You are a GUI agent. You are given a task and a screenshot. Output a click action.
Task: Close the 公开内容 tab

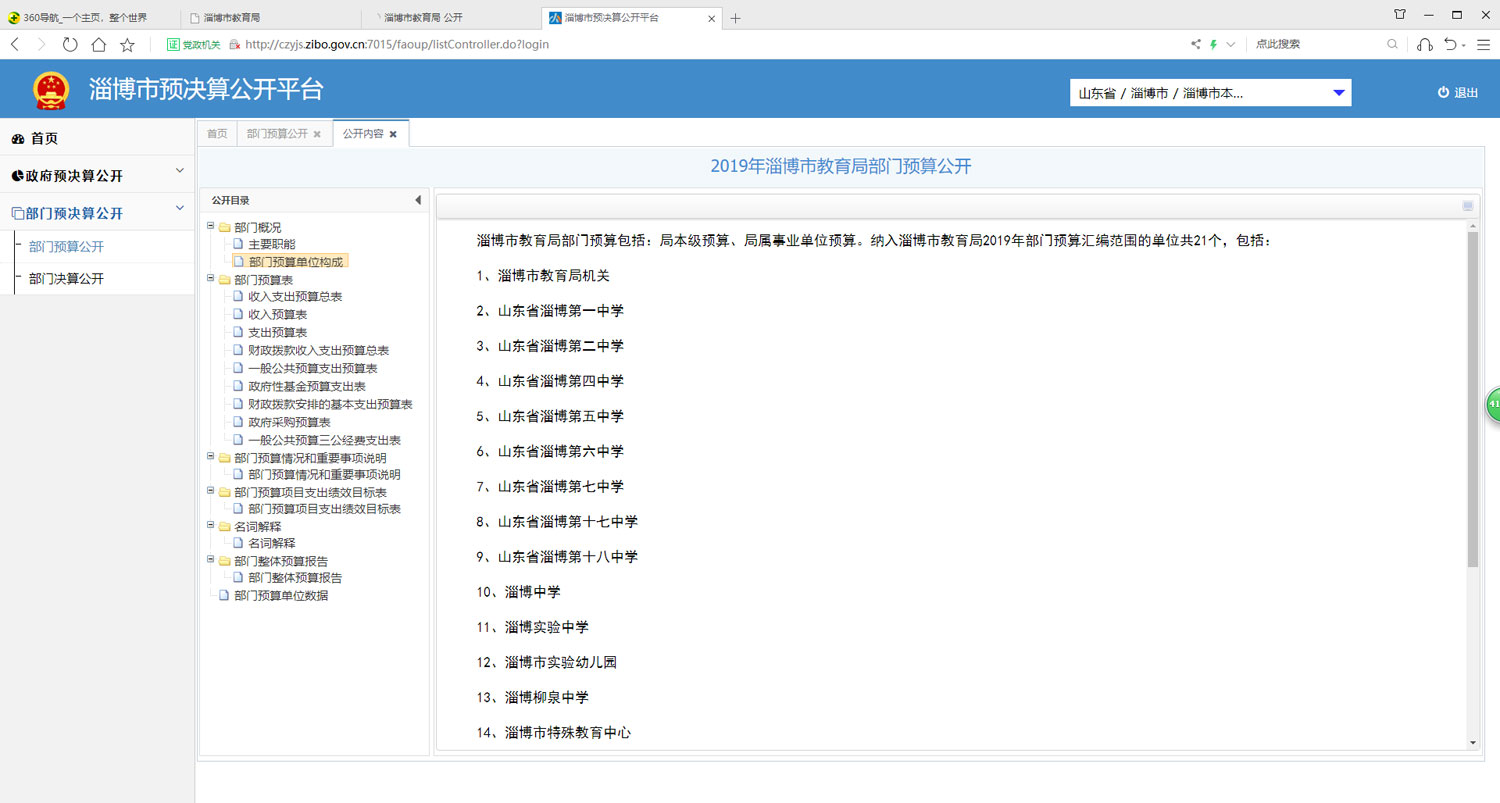pos(393,134)
